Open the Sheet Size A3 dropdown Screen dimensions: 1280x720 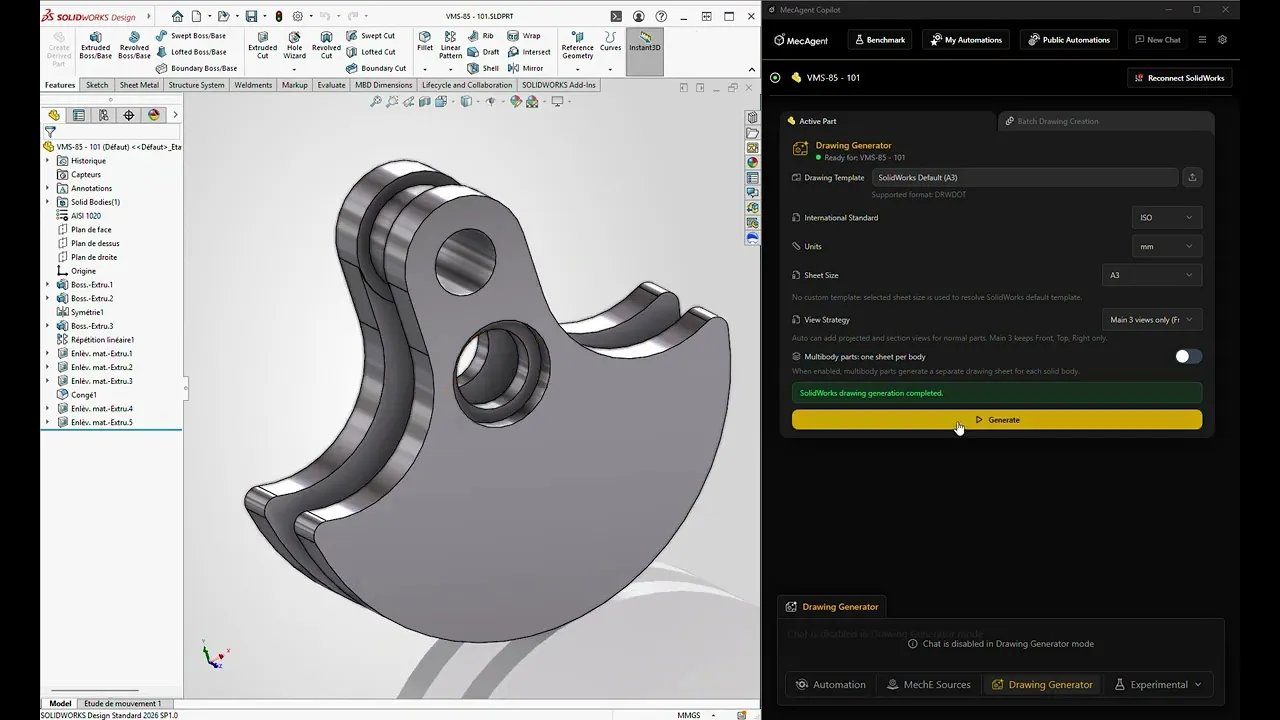pyautogui.click(x=1152, y=275)
